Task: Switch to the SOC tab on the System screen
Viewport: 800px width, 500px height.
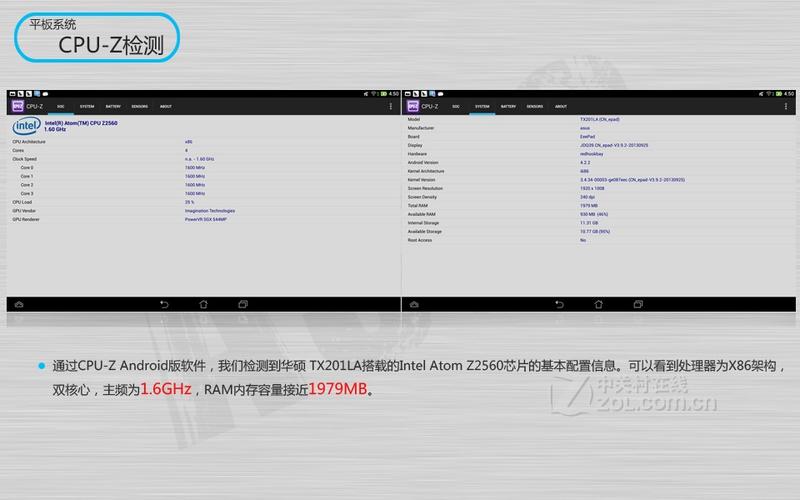Action: tap(456, 107)
